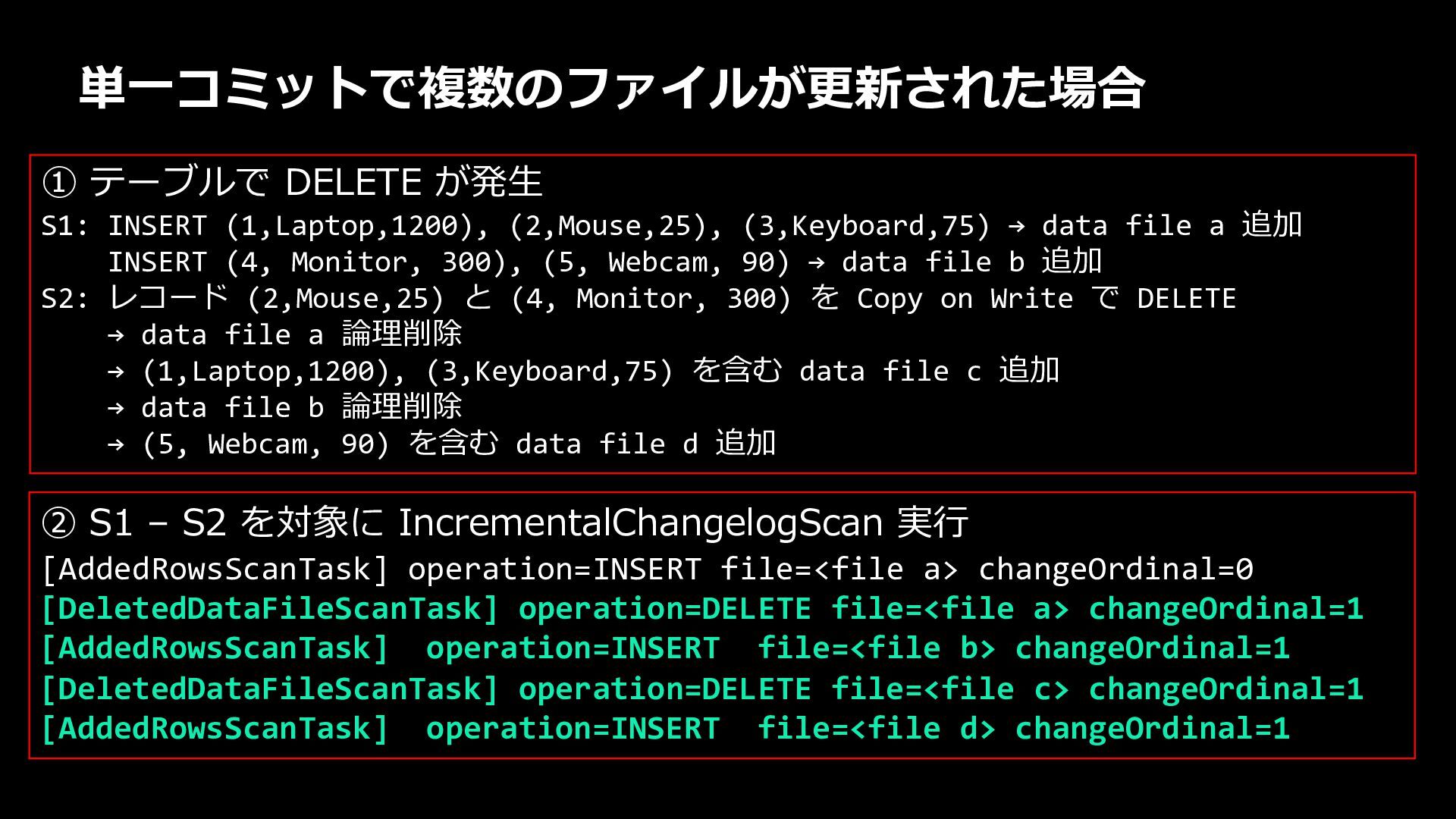Click the data file d 追加 line
The image size is (1456, 819).
click(x=442, y=444)
